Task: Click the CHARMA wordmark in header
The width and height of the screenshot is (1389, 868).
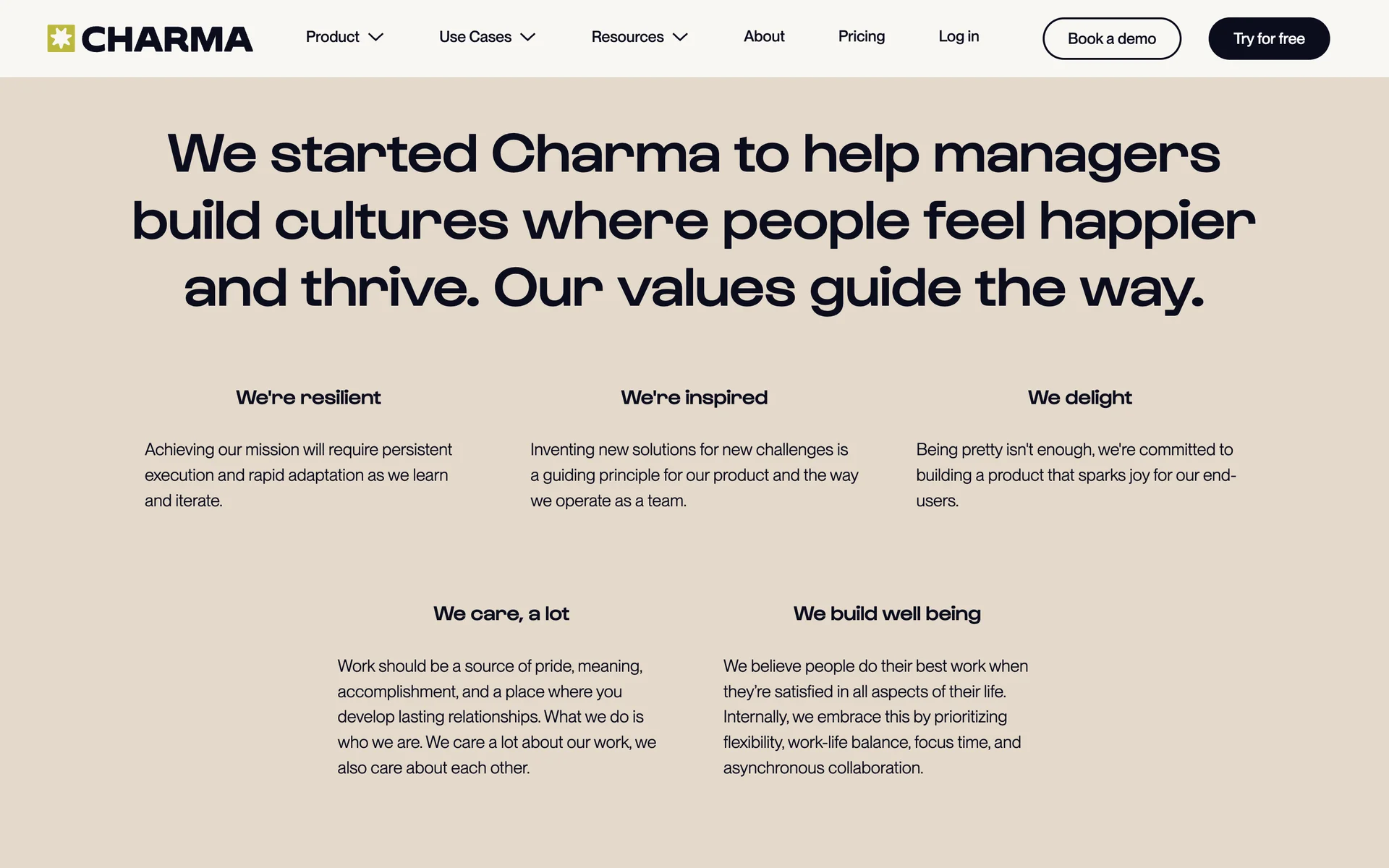Action: (167, 39)
